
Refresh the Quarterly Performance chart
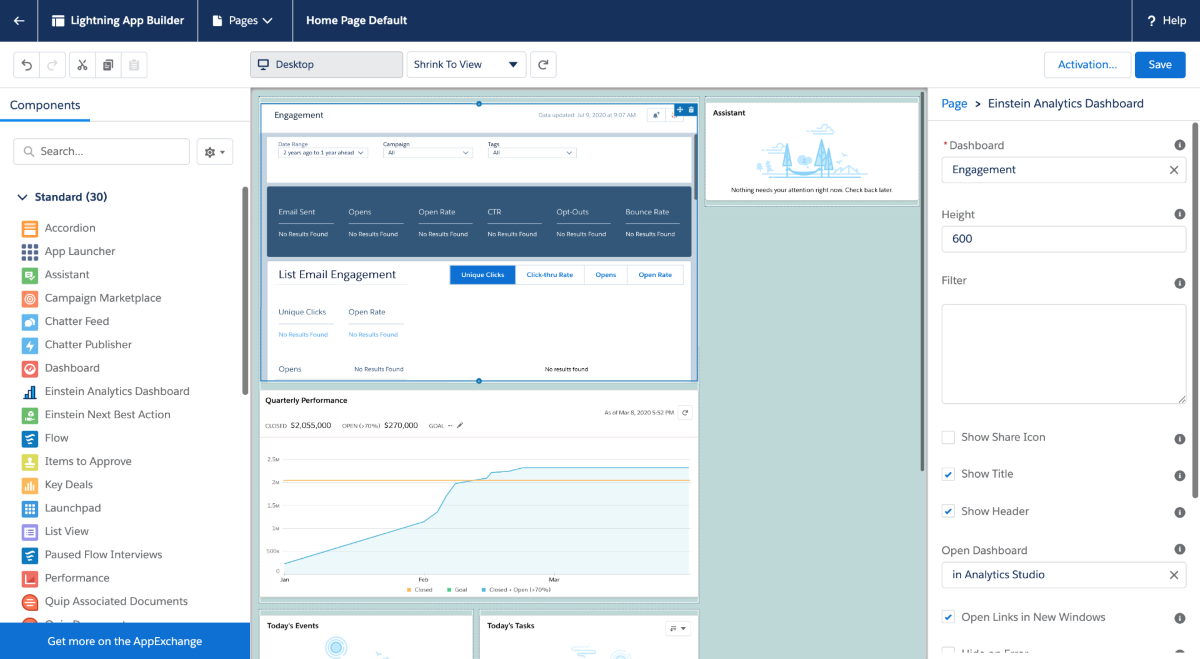click(x=685, y=412)
